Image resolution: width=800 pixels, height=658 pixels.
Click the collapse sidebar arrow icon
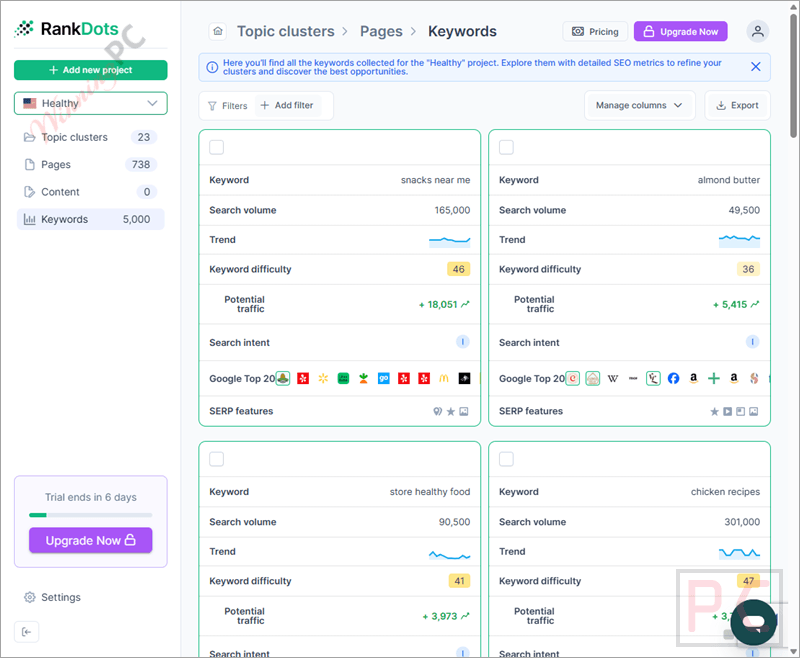pyautogui.click(x=27, y=632)
